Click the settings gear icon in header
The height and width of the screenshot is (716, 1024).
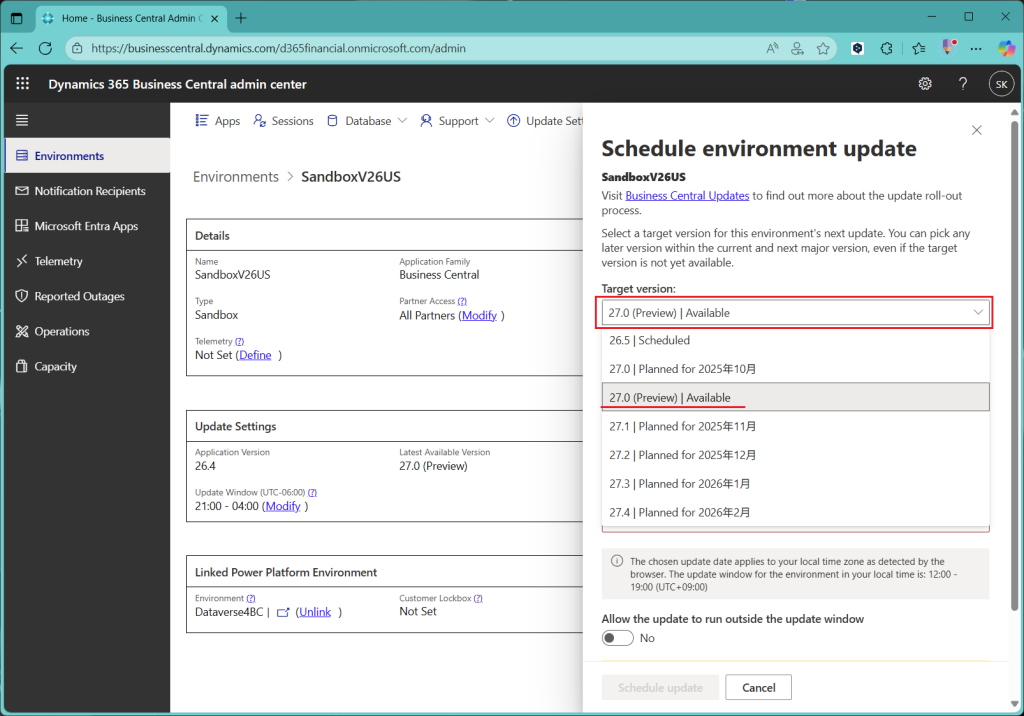point(925,84)
